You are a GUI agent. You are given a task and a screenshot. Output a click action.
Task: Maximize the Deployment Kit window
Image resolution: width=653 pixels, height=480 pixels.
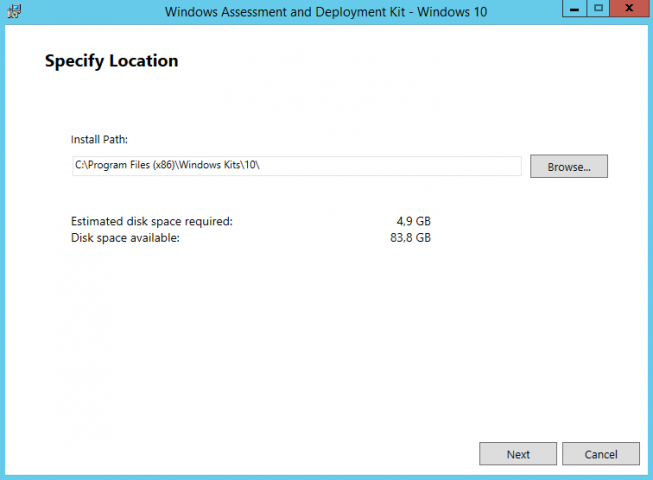click(x=598, y=8)
